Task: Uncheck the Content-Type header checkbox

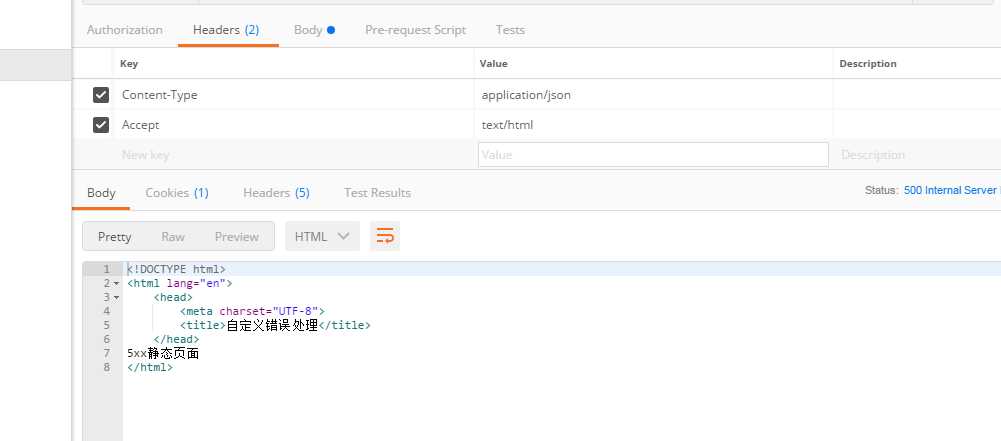Action: pos(101,95)
